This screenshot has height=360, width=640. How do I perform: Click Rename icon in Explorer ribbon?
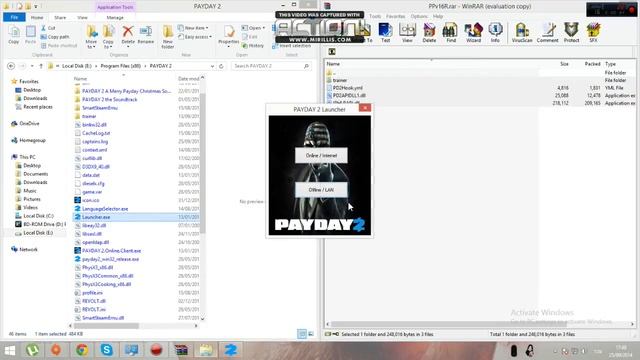tap(146, 35)
